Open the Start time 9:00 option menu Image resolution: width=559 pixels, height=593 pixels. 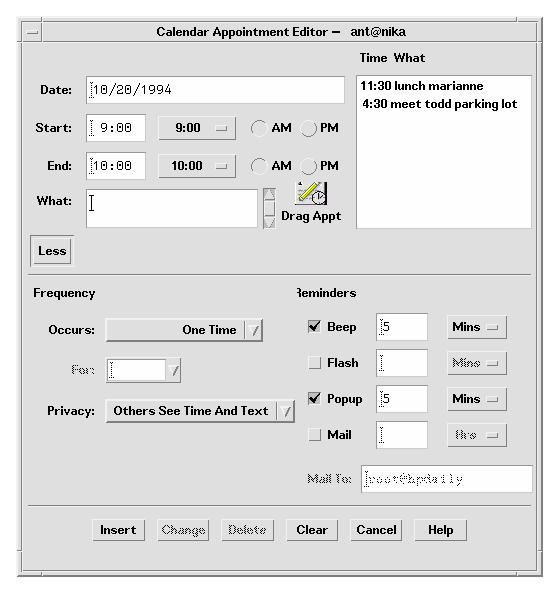tap(197, 128)
